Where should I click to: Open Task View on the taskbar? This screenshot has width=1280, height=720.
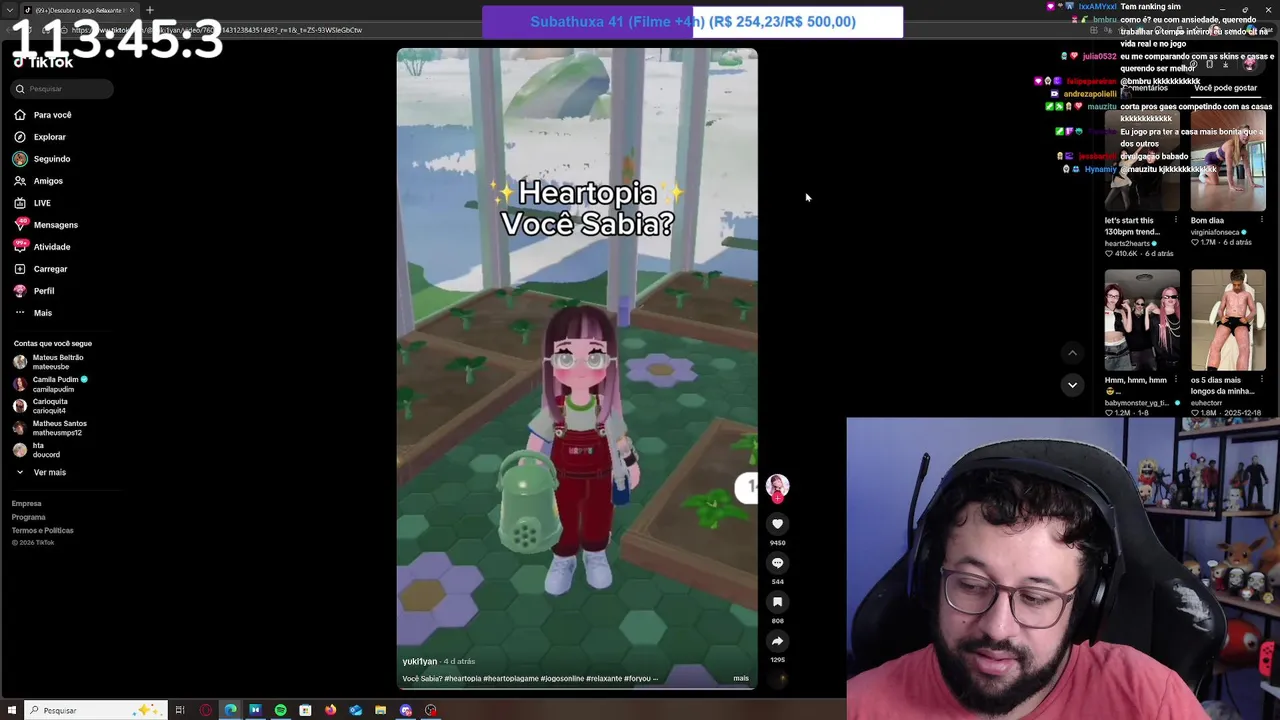click(x=180, y=710)
